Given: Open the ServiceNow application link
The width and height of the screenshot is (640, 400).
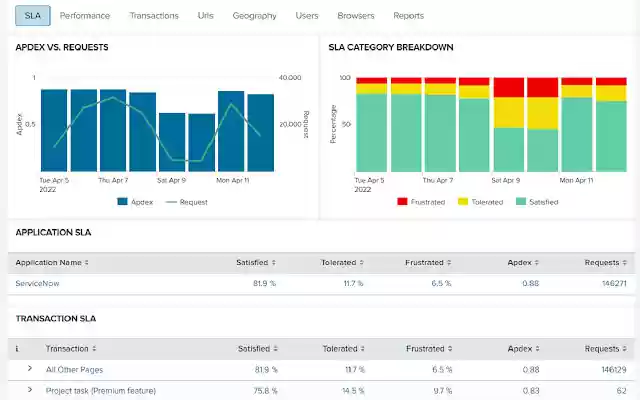Looking at the screenshot, I should (38, 284).
